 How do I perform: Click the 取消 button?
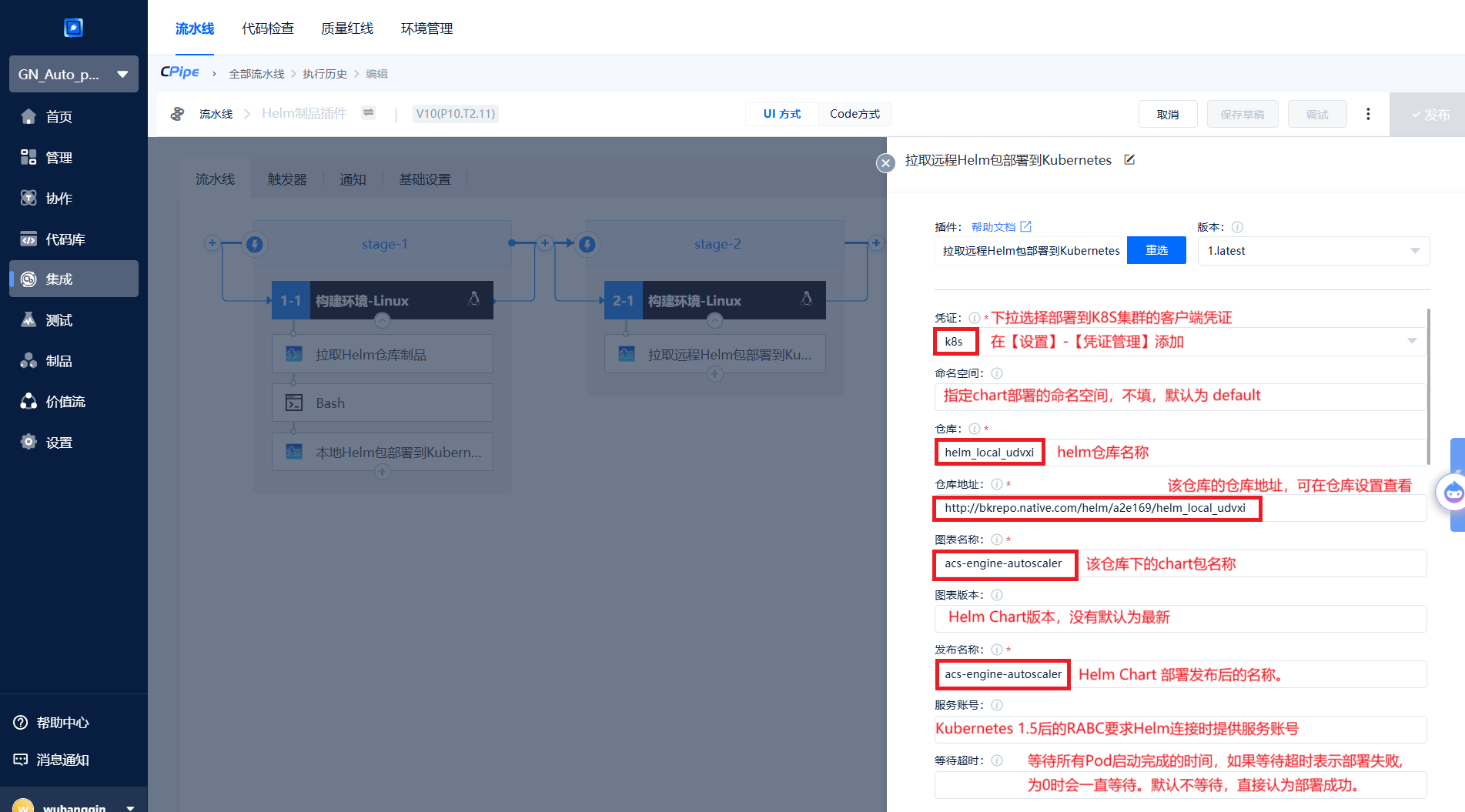1167,114
